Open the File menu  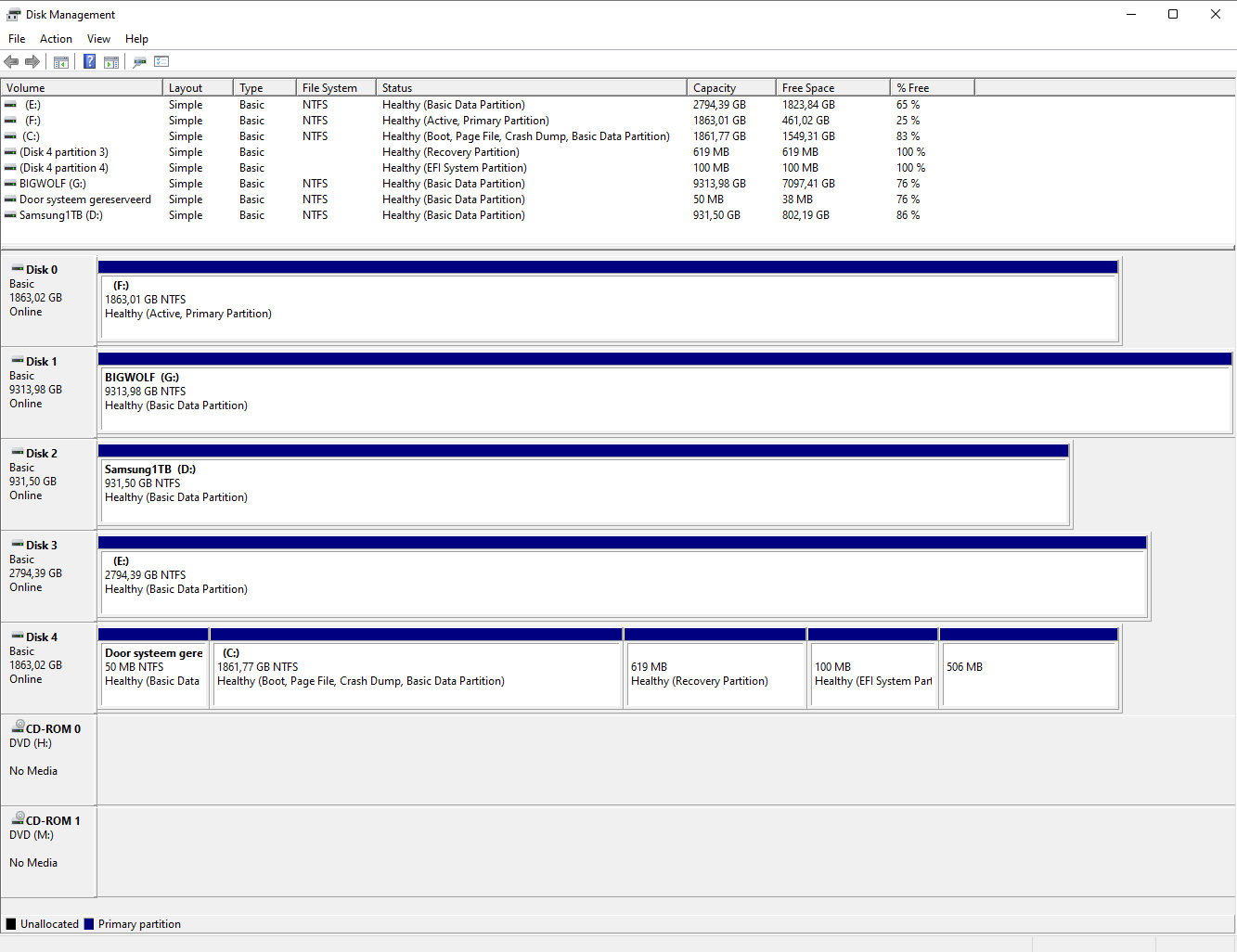[17, 39]
